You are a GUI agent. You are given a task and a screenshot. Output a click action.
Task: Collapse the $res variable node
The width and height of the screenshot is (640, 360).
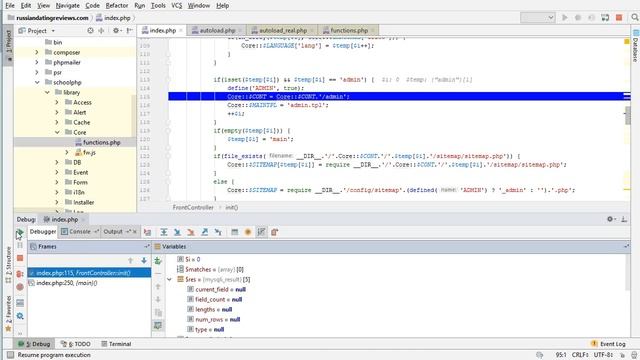click(x=169, y=280)
